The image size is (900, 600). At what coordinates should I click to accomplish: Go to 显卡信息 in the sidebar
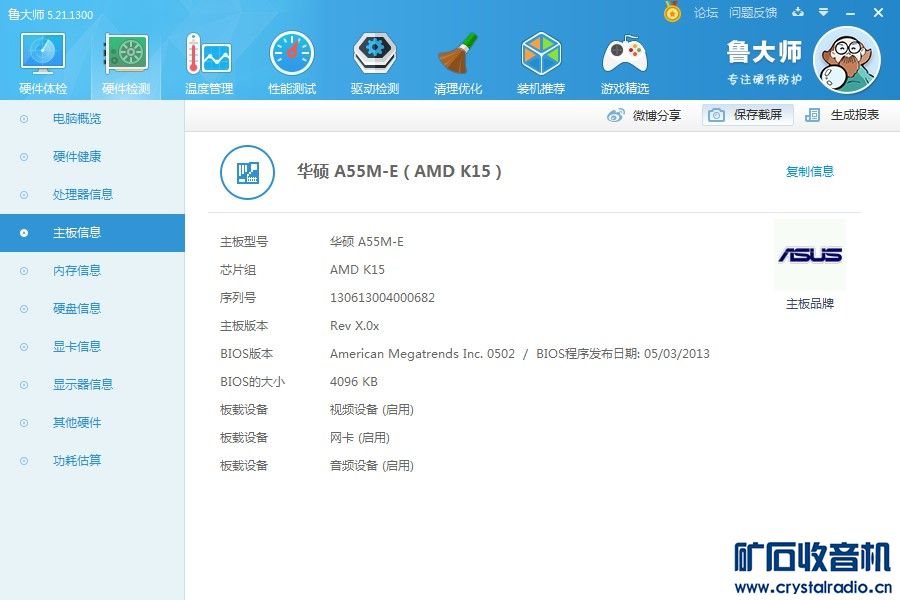(76, 346)
